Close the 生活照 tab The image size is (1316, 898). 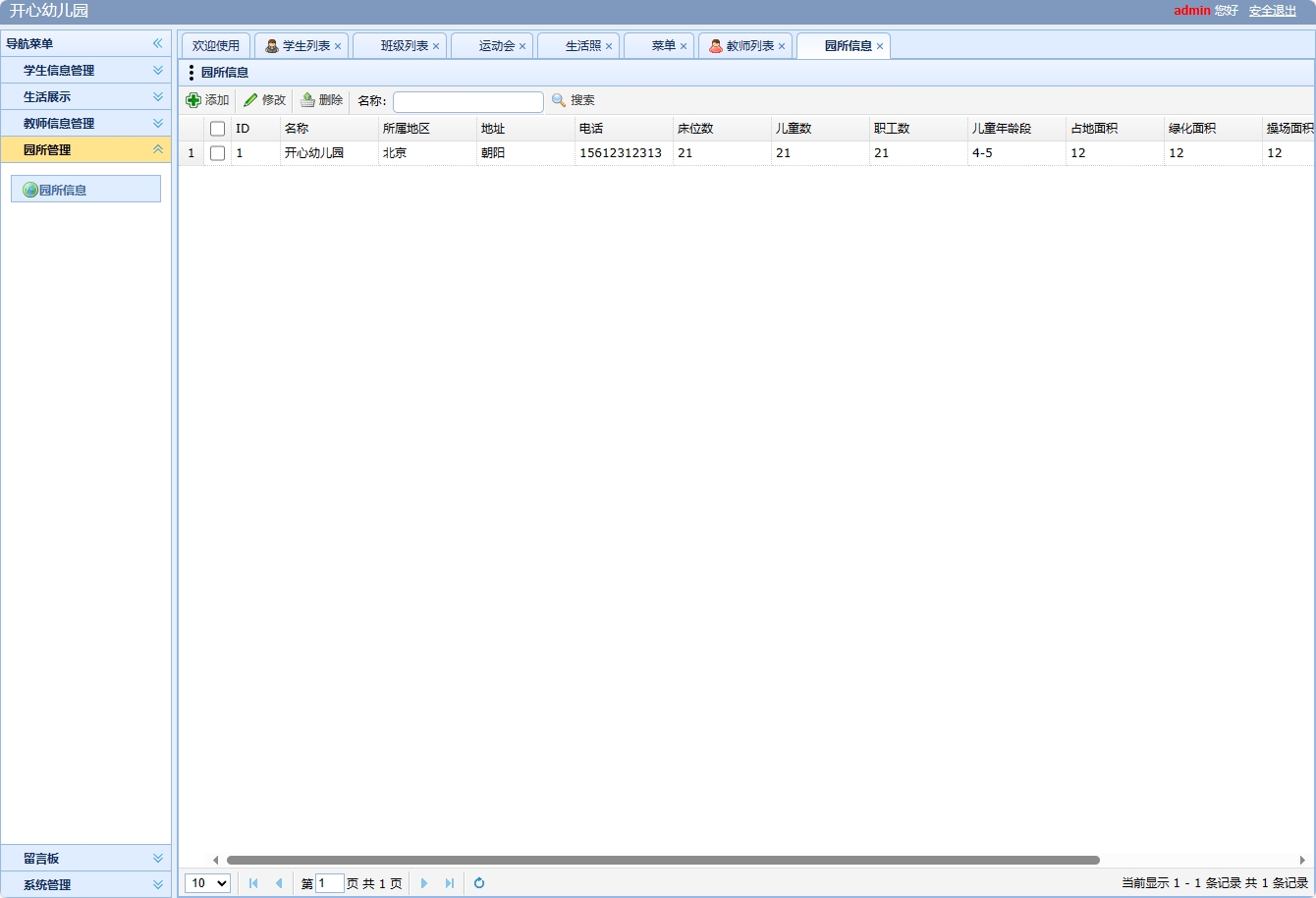pyautogui.click(x=609, y=46)
